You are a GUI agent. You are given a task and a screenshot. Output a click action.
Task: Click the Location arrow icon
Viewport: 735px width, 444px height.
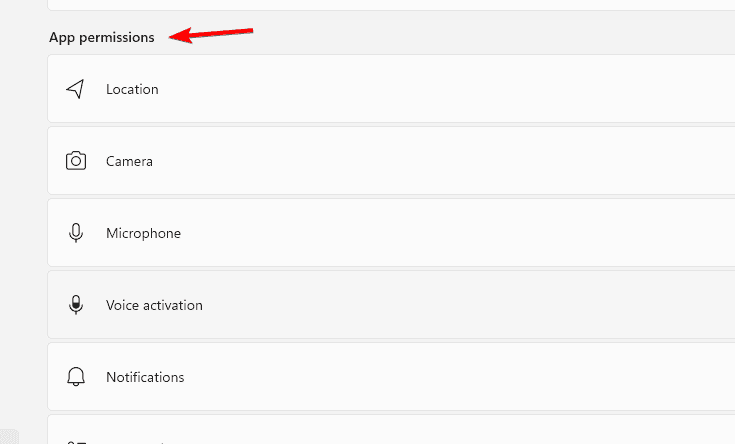click(75, 89)
